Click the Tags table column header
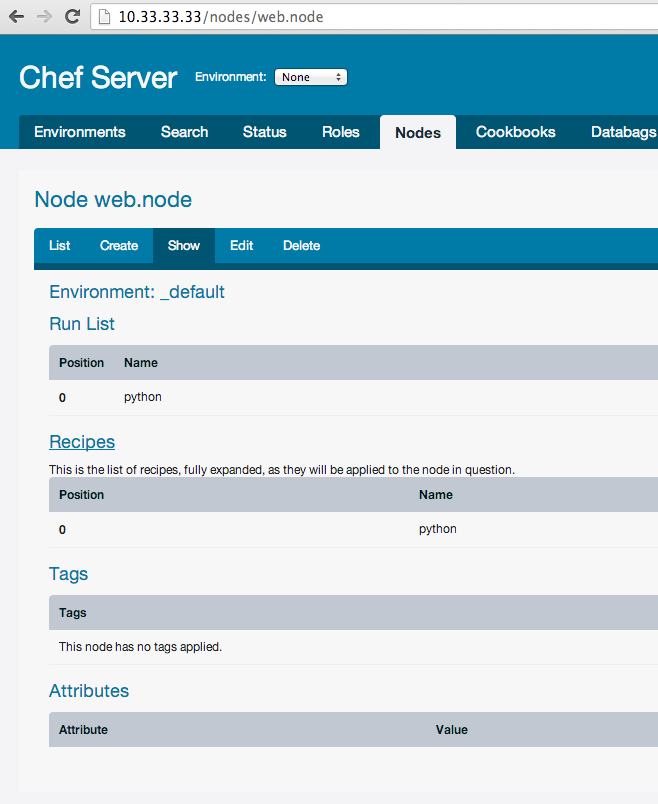 click(x=72, y=613)
